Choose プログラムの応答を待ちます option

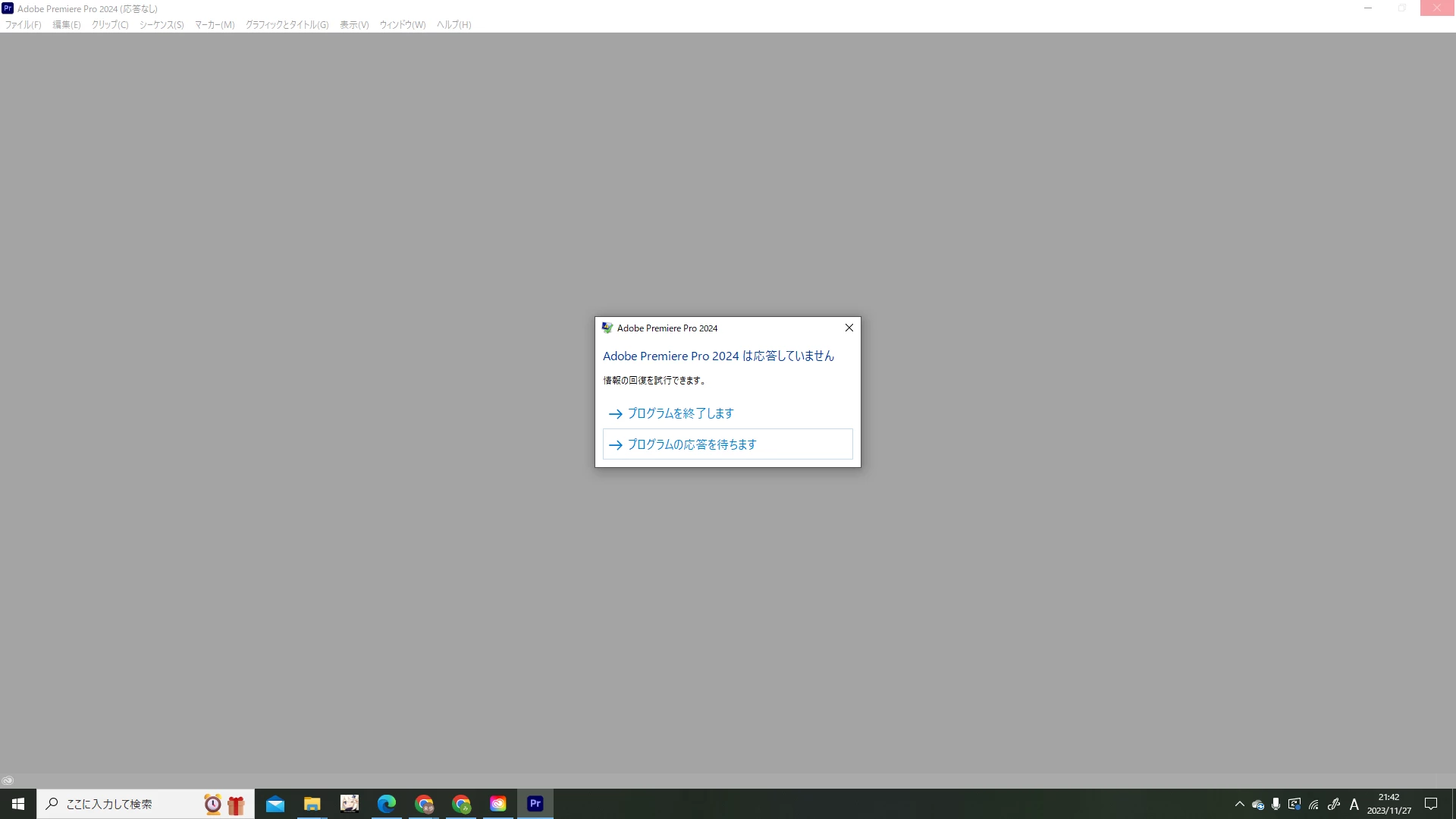pyautogui.click(x=692, y=444)
